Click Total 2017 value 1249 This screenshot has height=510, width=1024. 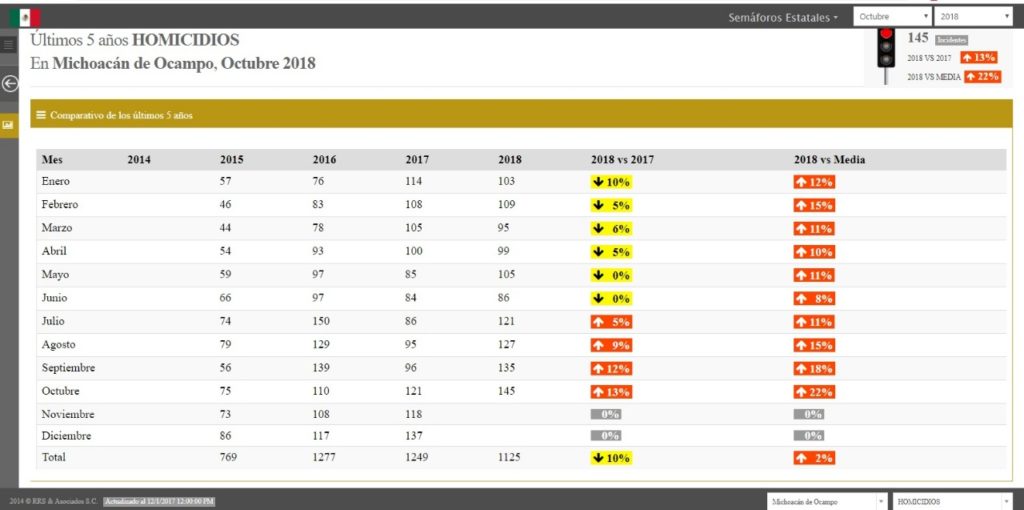(x=417, y=457)
